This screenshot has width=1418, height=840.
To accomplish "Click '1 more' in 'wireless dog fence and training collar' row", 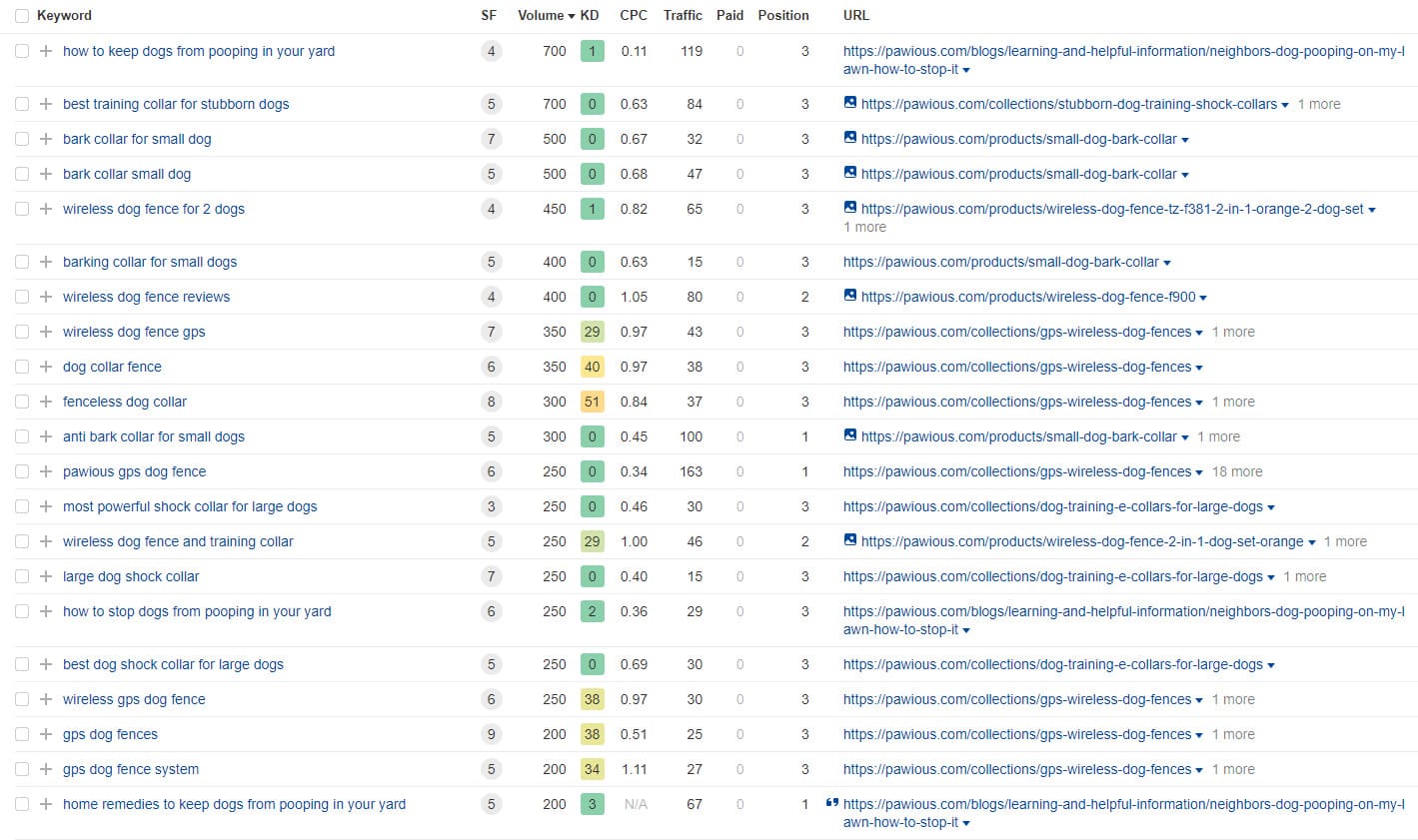I will point(1345,541).
